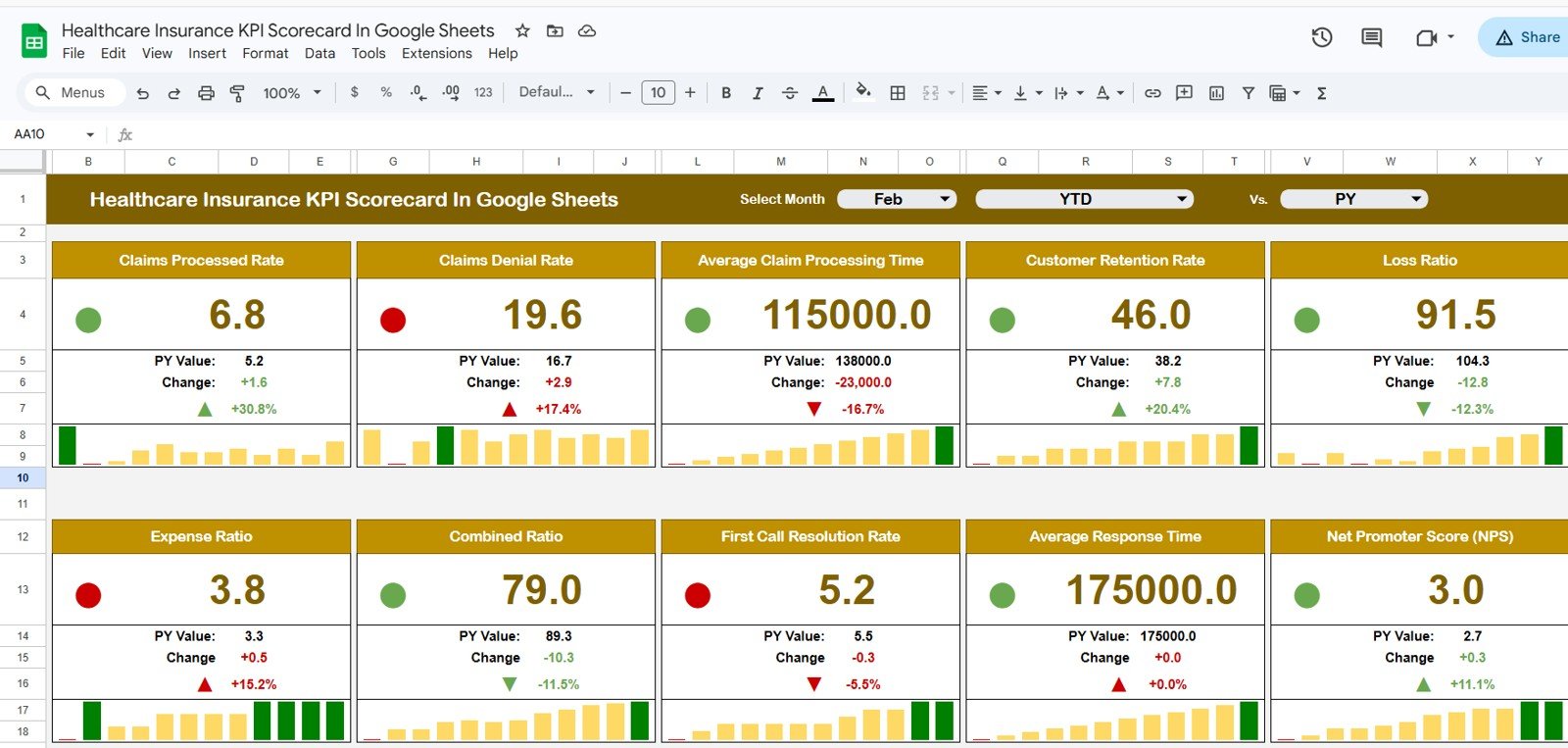The height and width of the screenshot is (748, 1568).
Task: Open the Format menu
Action: coord(266,54)
